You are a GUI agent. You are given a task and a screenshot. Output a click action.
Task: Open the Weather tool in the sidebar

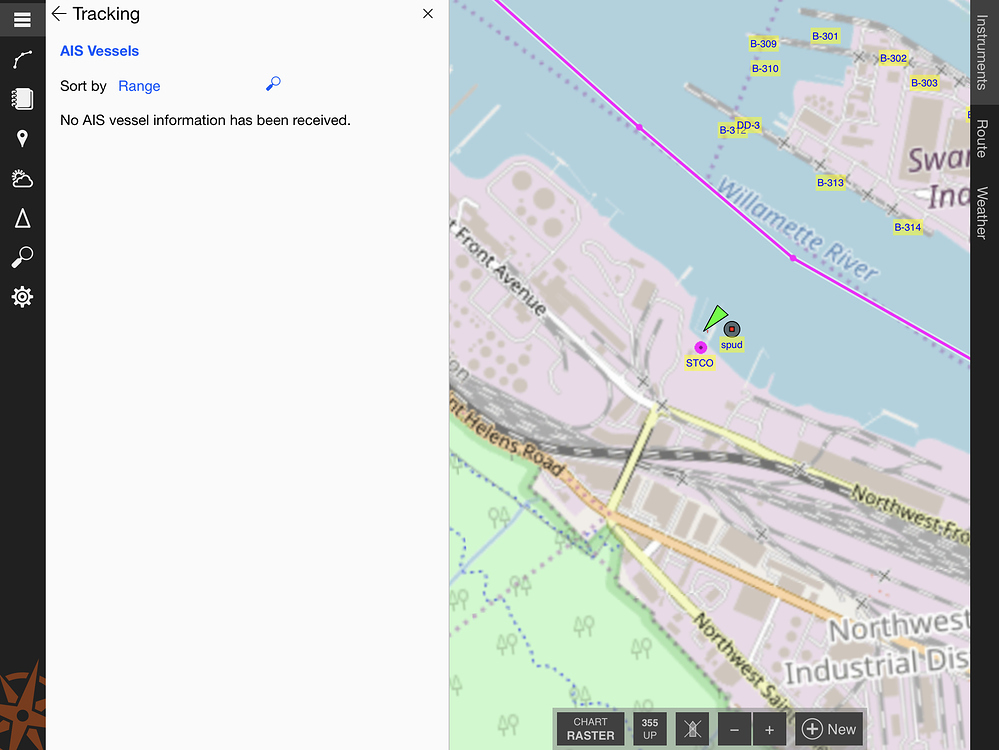[x=22, y=178]
